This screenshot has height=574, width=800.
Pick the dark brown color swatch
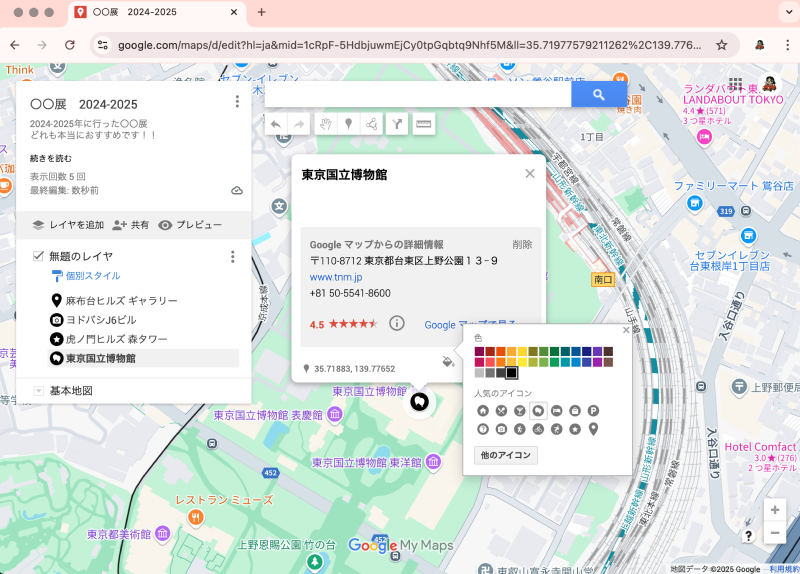(x=608, y=352)
